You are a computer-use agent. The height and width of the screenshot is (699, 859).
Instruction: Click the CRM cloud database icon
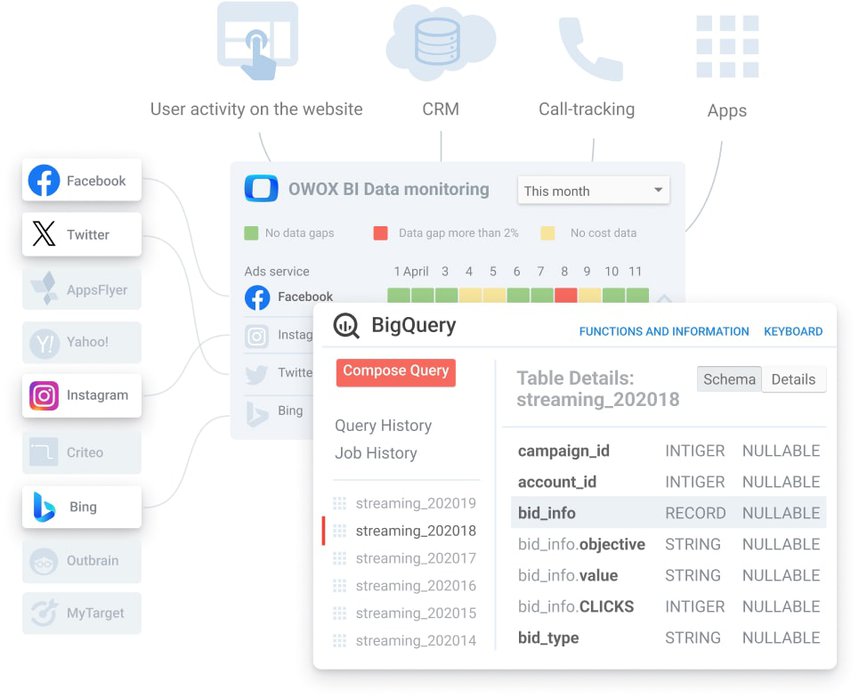[x=440, y=43]
